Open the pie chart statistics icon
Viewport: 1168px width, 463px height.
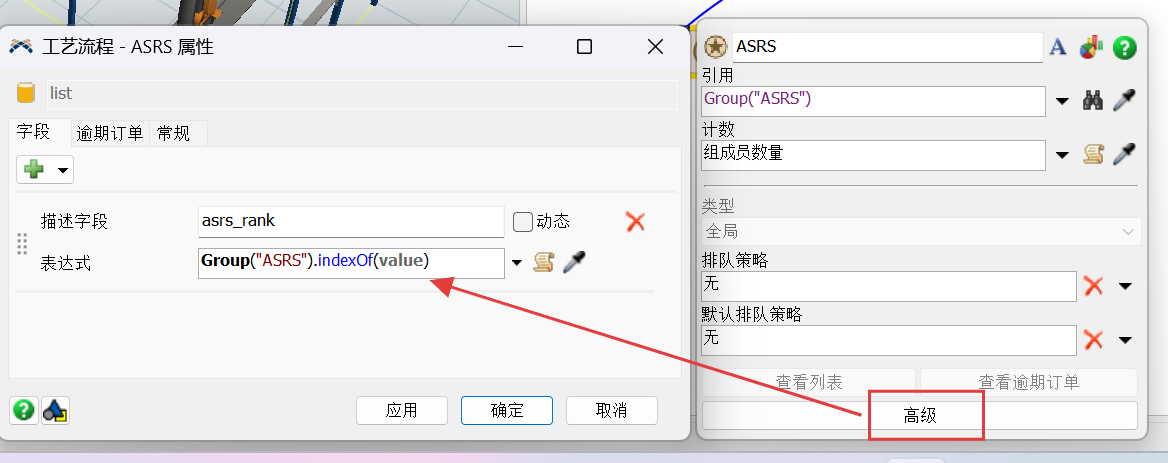1091,47
